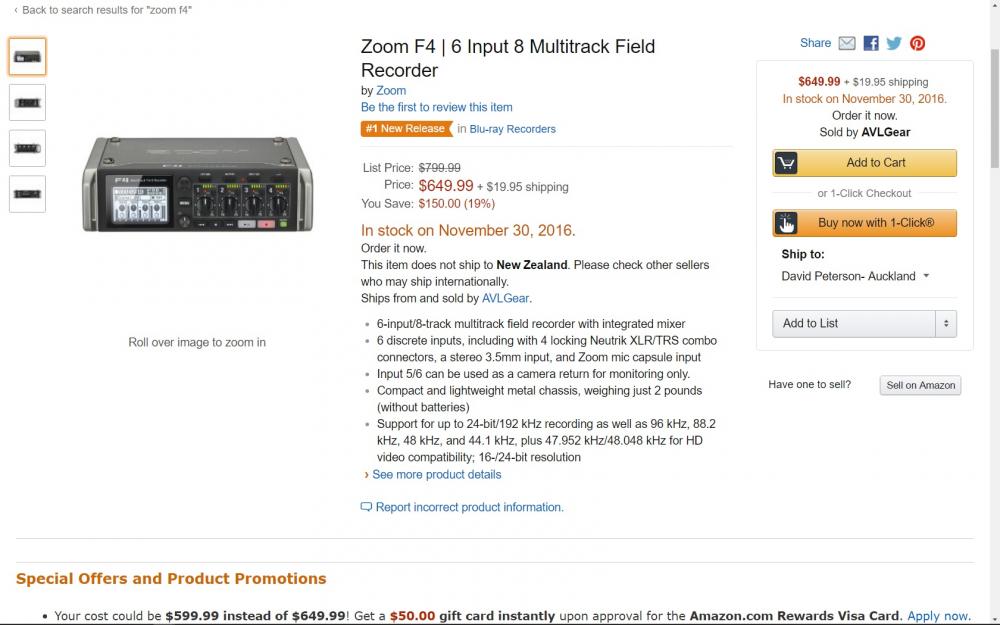
Task: Go back to search results for zoom f4
Action: (x=106, y=9)
